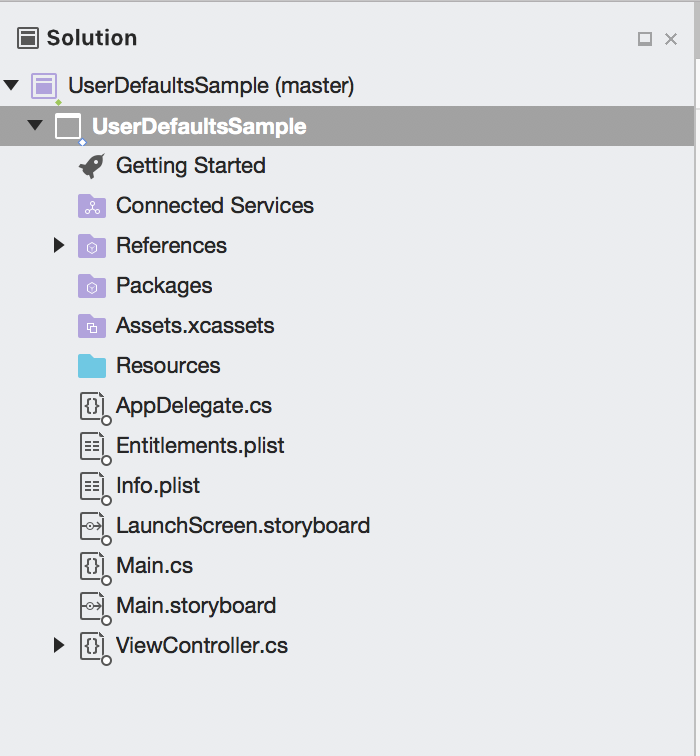The width and height of the screenshot is (700, 756).
Task: Select Main.storyboard in the solution tree
Action: click(x=196, y=606)
